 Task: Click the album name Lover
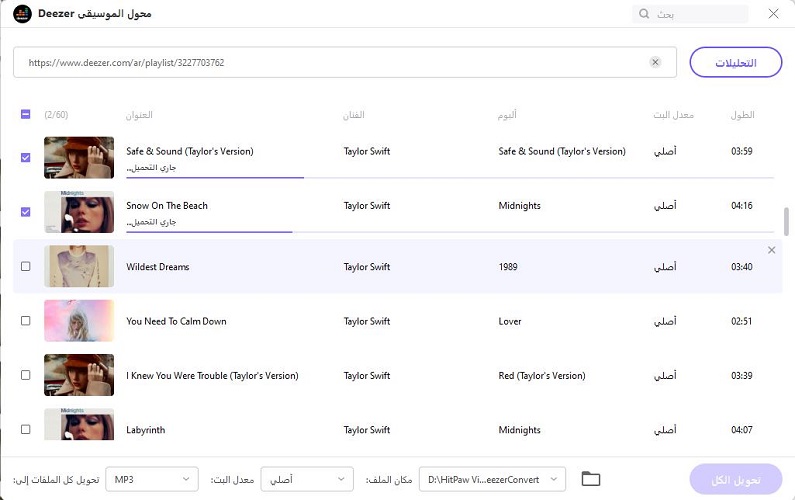click(x=510, y=321)
